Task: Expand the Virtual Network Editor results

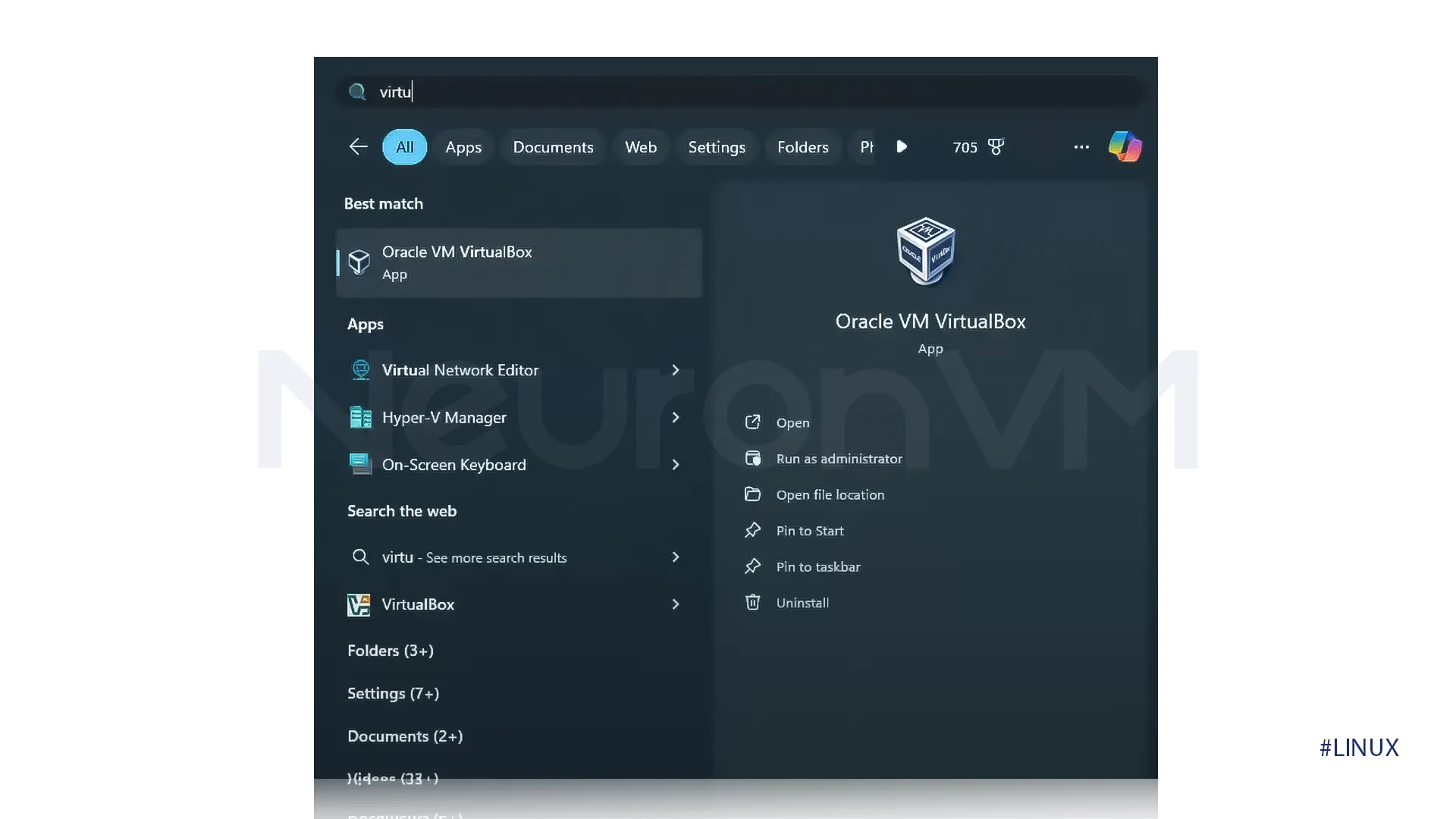Action: pos(677,370)
